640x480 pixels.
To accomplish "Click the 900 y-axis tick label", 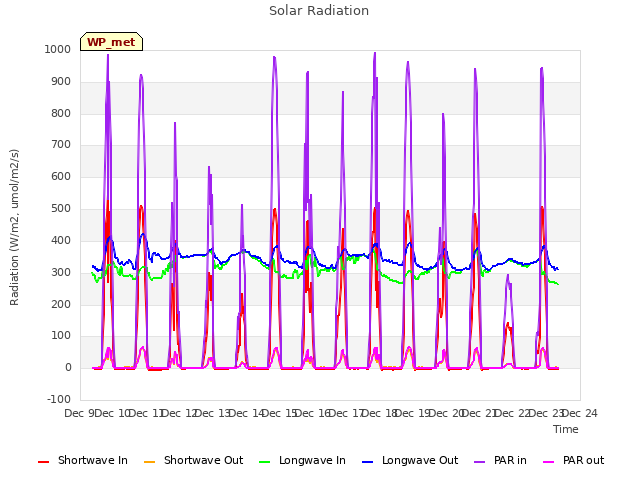I will pos(60,81).
